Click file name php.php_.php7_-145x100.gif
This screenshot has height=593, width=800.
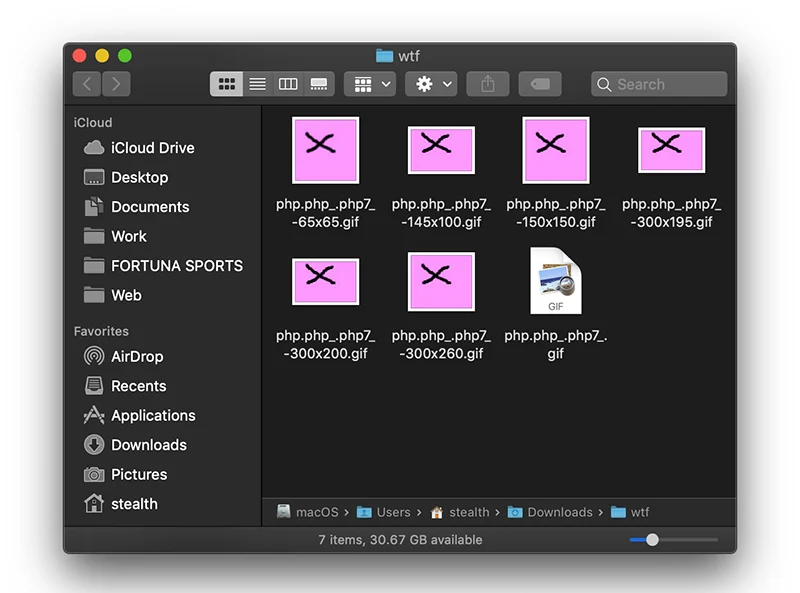click(441, 213)
